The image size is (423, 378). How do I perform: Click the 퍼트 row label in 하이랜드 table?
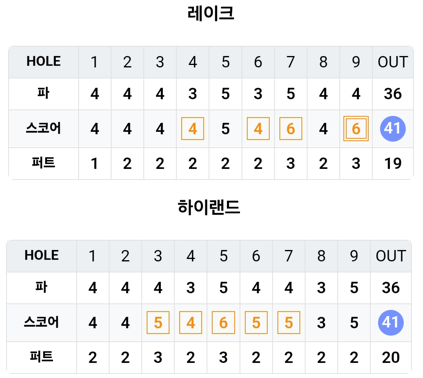point(42,357)
